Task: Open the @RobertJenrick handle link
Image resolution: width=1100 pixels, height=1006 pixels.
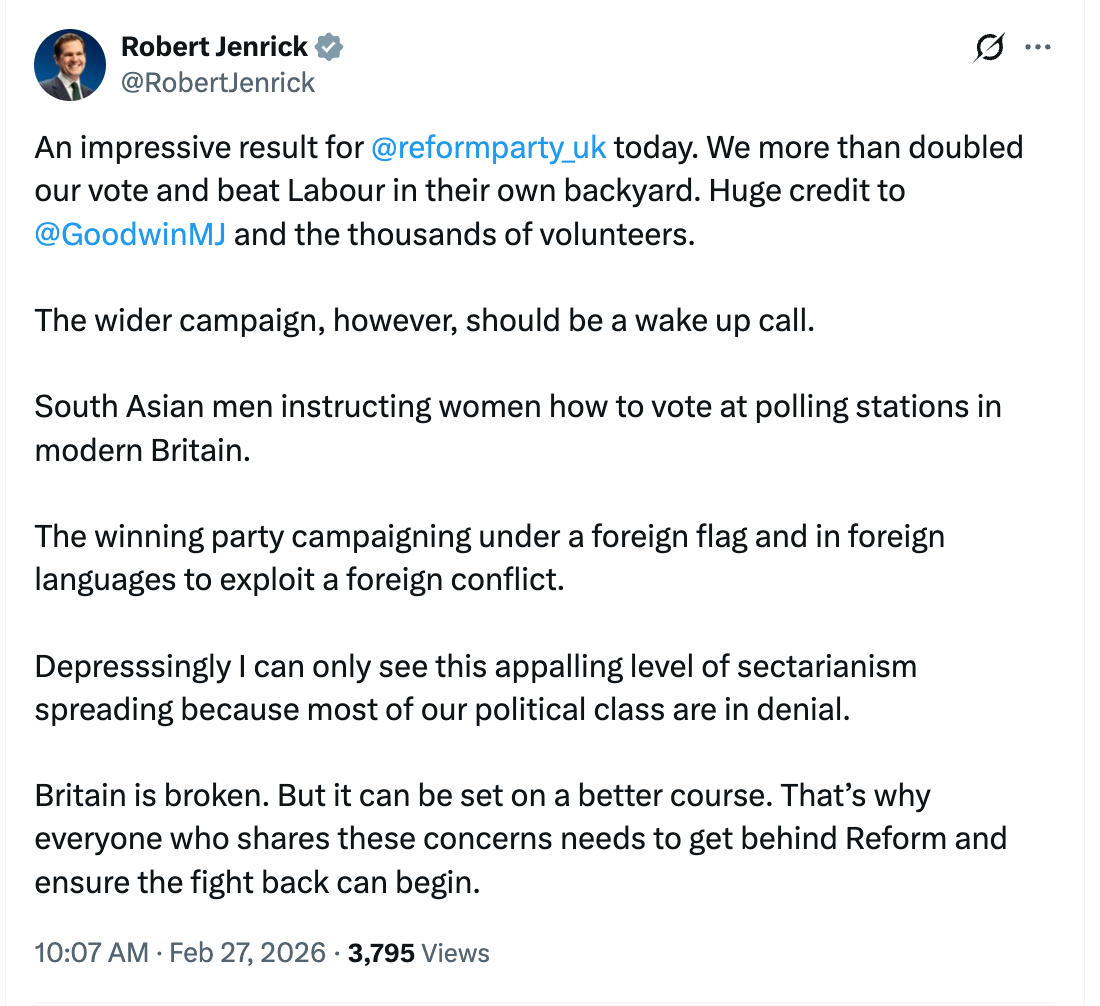Action: tap(217, 82)
